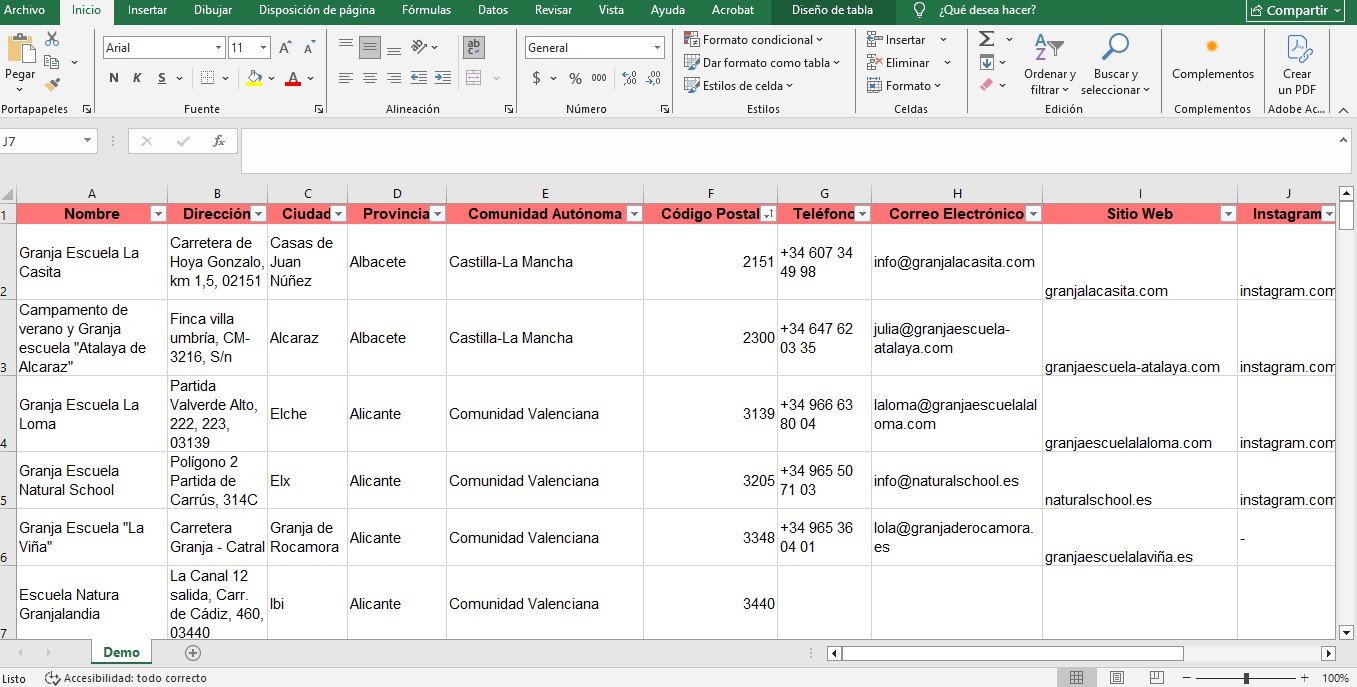Click the Compartir button
Screen dimensions: 1357x687
pyautogui.click(x=1295, y=11)
